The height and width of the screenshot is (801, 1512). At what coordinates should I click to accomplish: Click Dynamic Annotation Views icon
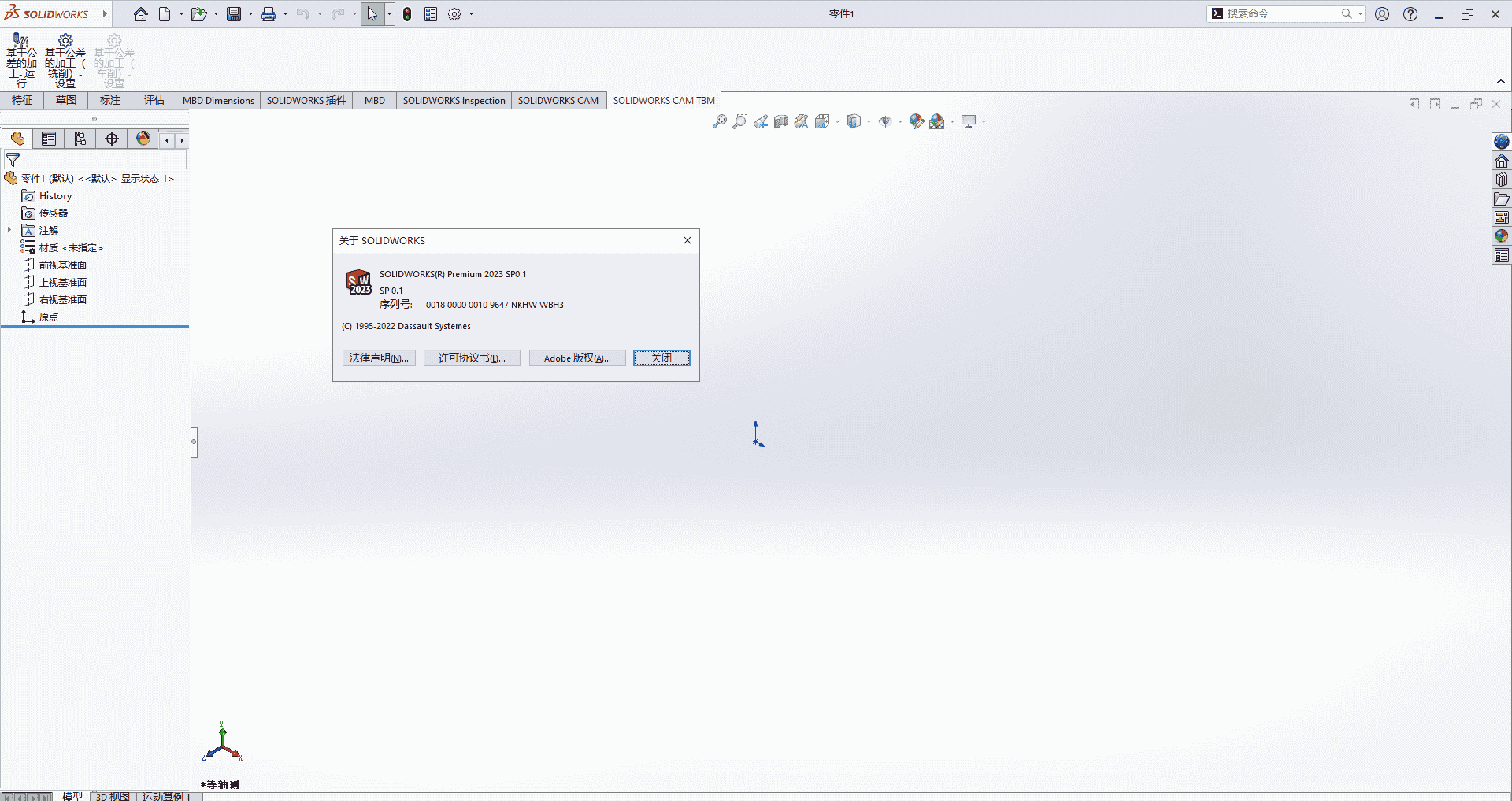click(x=801, y=121)
